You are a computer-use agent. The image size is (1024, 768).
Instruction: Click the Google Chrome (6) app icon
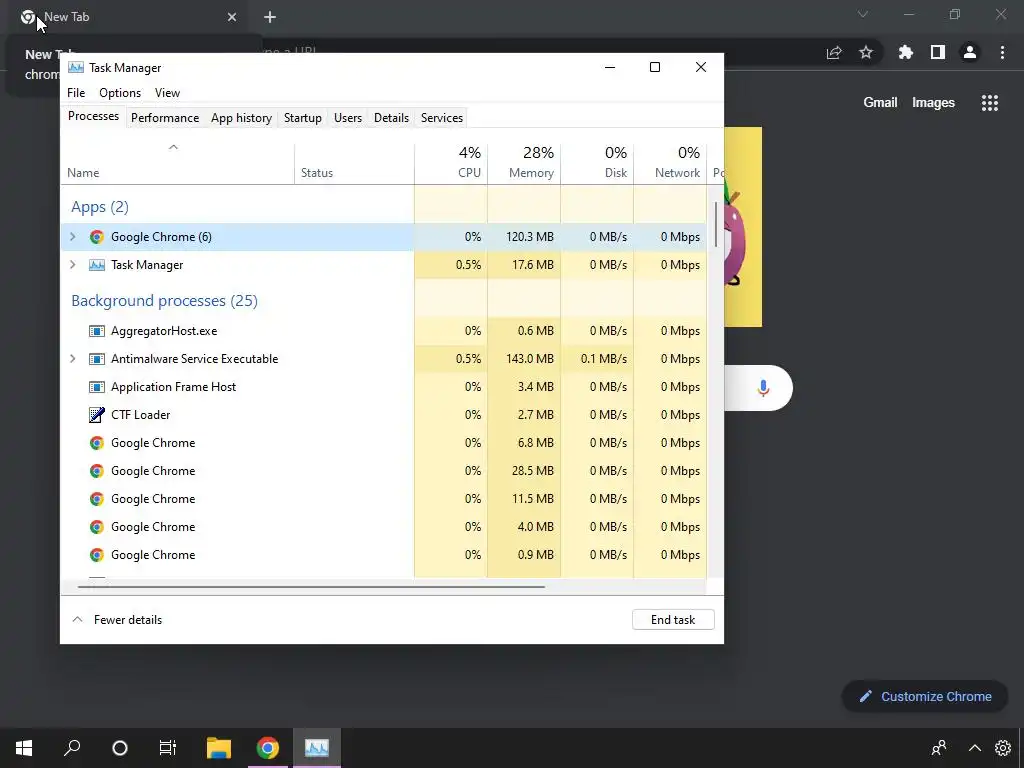(97, 237)
